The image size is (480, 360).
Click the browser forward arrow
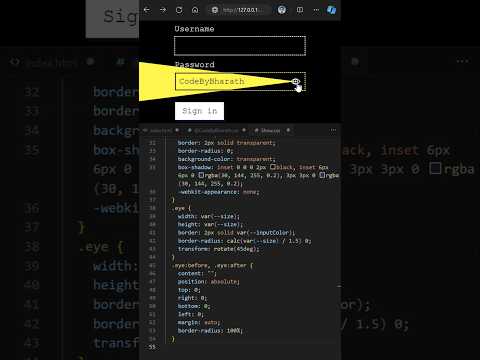tap(163, 10)
